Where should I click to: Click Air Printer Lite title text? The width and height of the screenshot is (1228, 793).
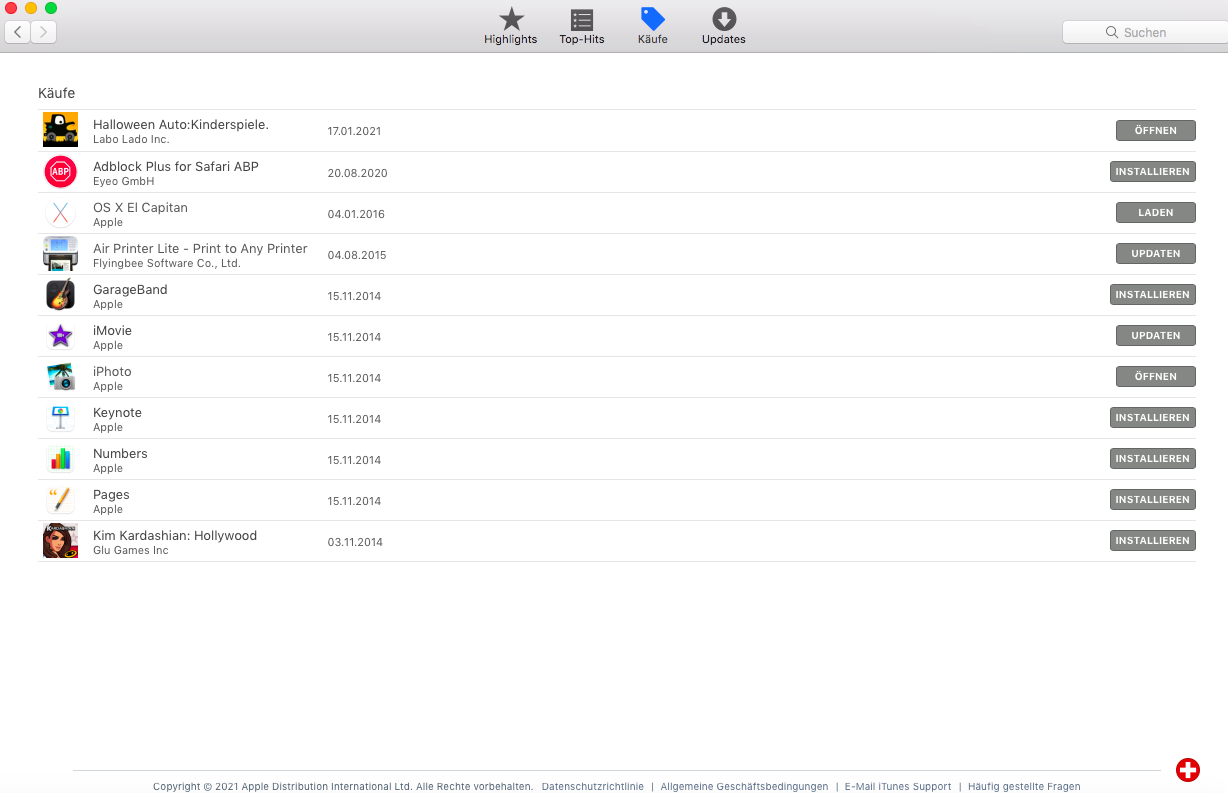click(200, 248)
